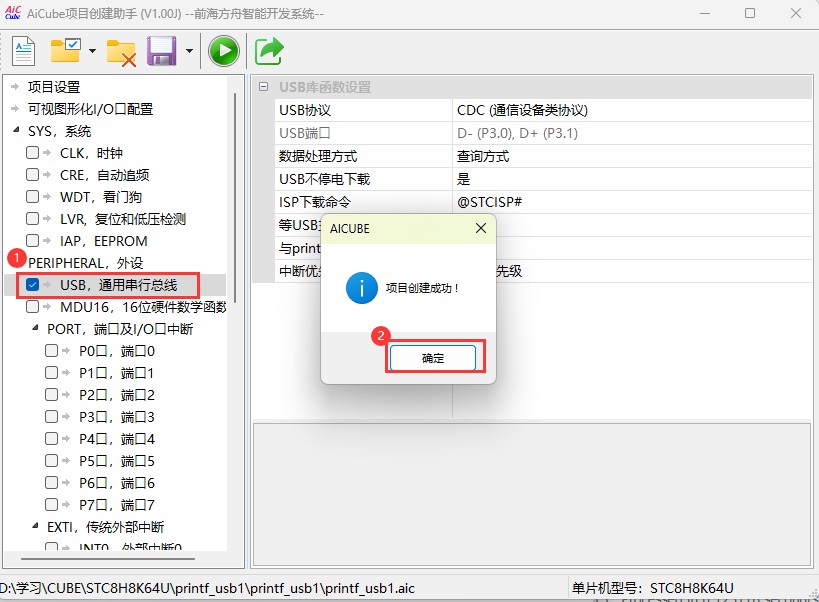This screenshot has height=602, width=819.
Task: Toggle P5口, 端口5 checkbox
Action: tap(51, 461)
